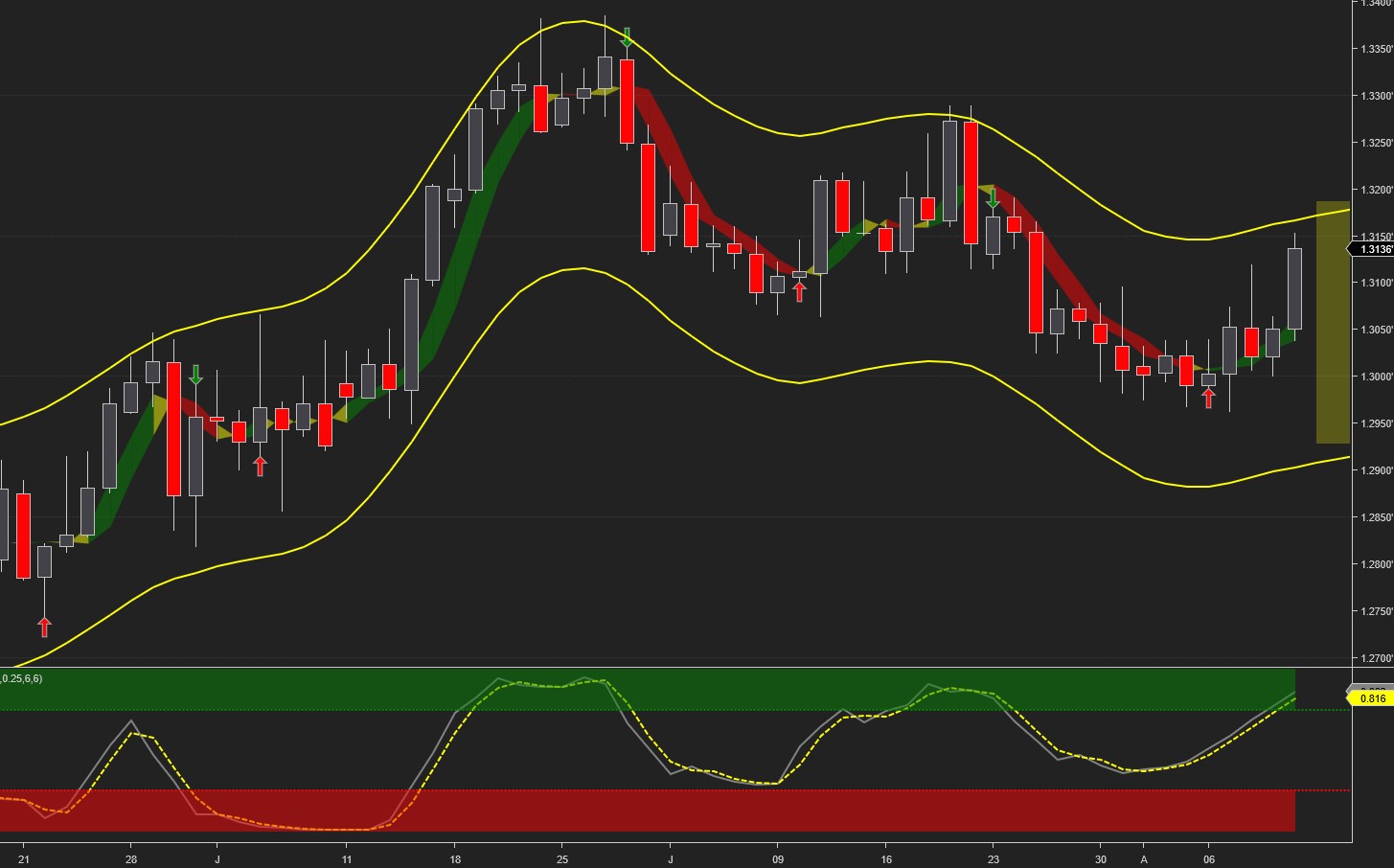Select the 11 date label
Viewport: 1394px width, 868px height.
click(347, 859)
